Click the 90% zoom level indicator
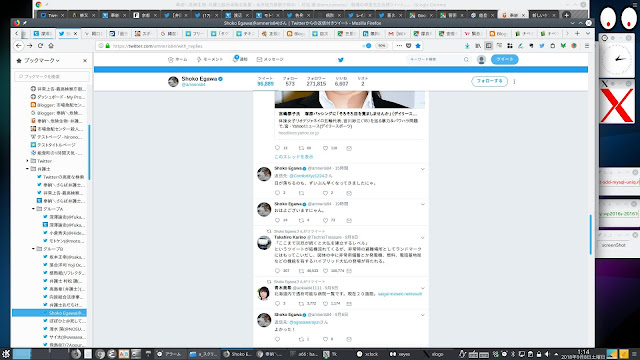Image resolution: width=640 pixels, height=360 pixels. pos(382,46)
